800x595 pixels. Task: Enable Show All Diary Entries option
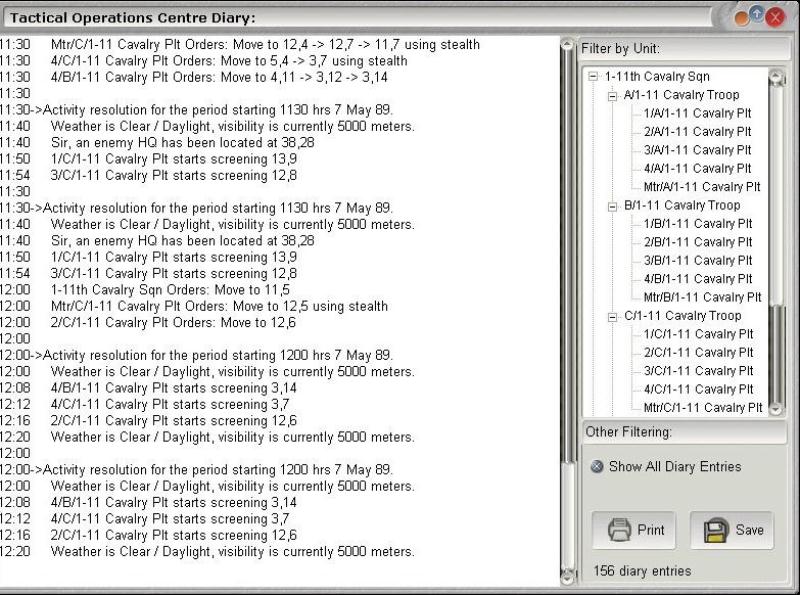[x=597, y=467]
